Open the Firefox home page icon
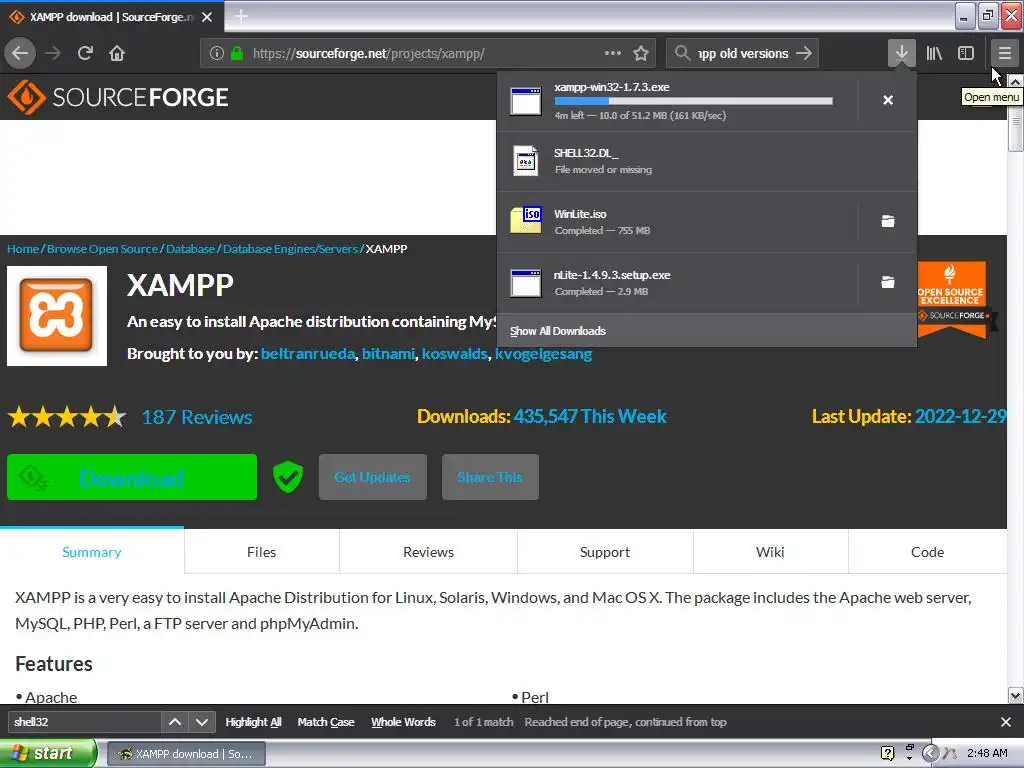Screen dimensions: 1024x768 click(x=117, y=53)
